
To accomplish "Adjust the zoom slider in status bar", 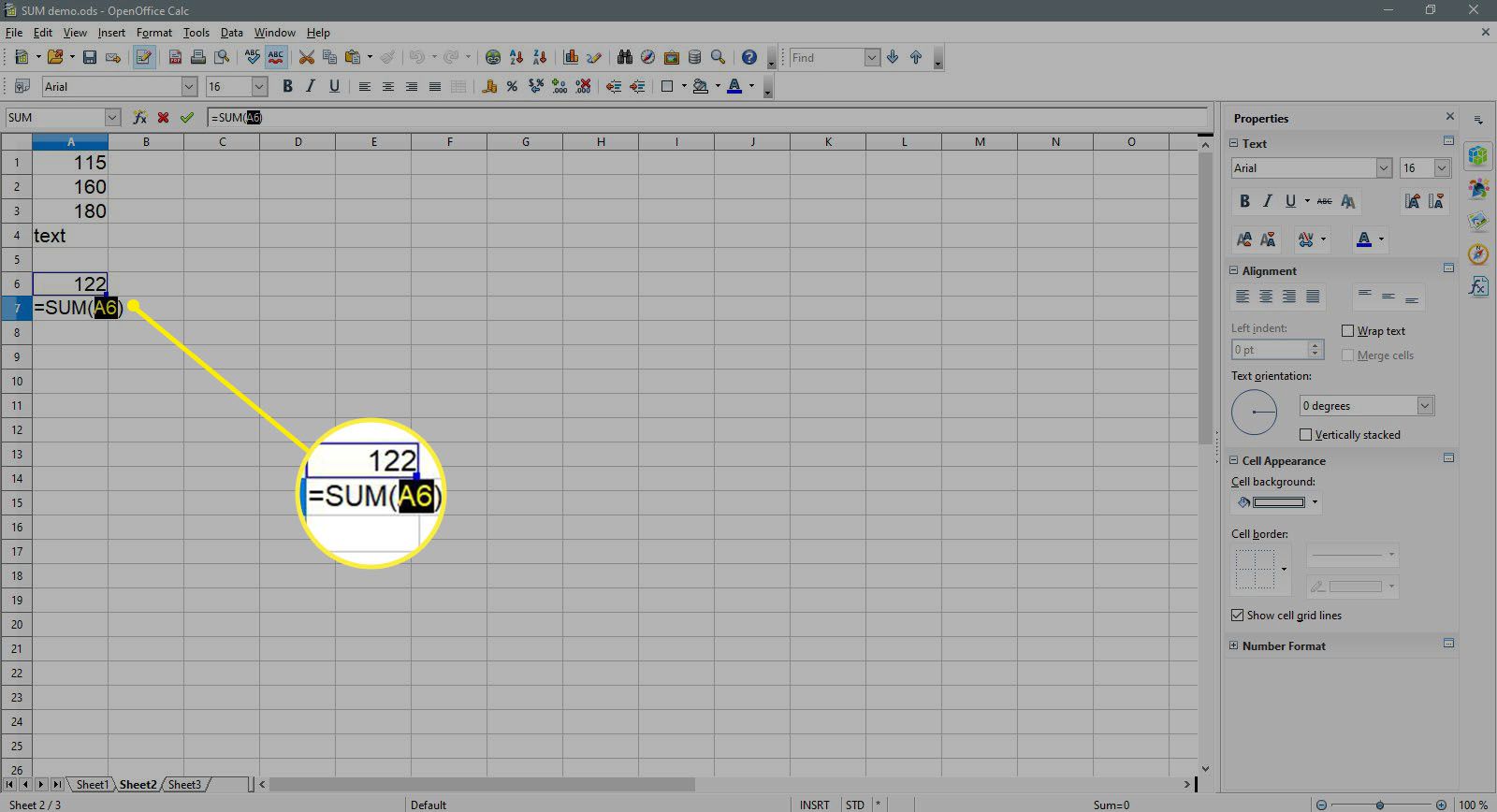I will click(1380, 805).
